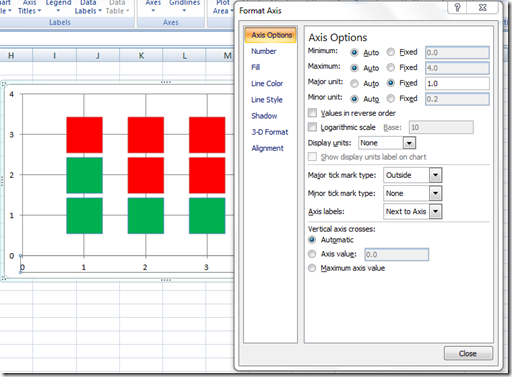Open the Axis labels dropdown
The height and width of the screenshot is (377, 512).
click(x=435, y=211)
